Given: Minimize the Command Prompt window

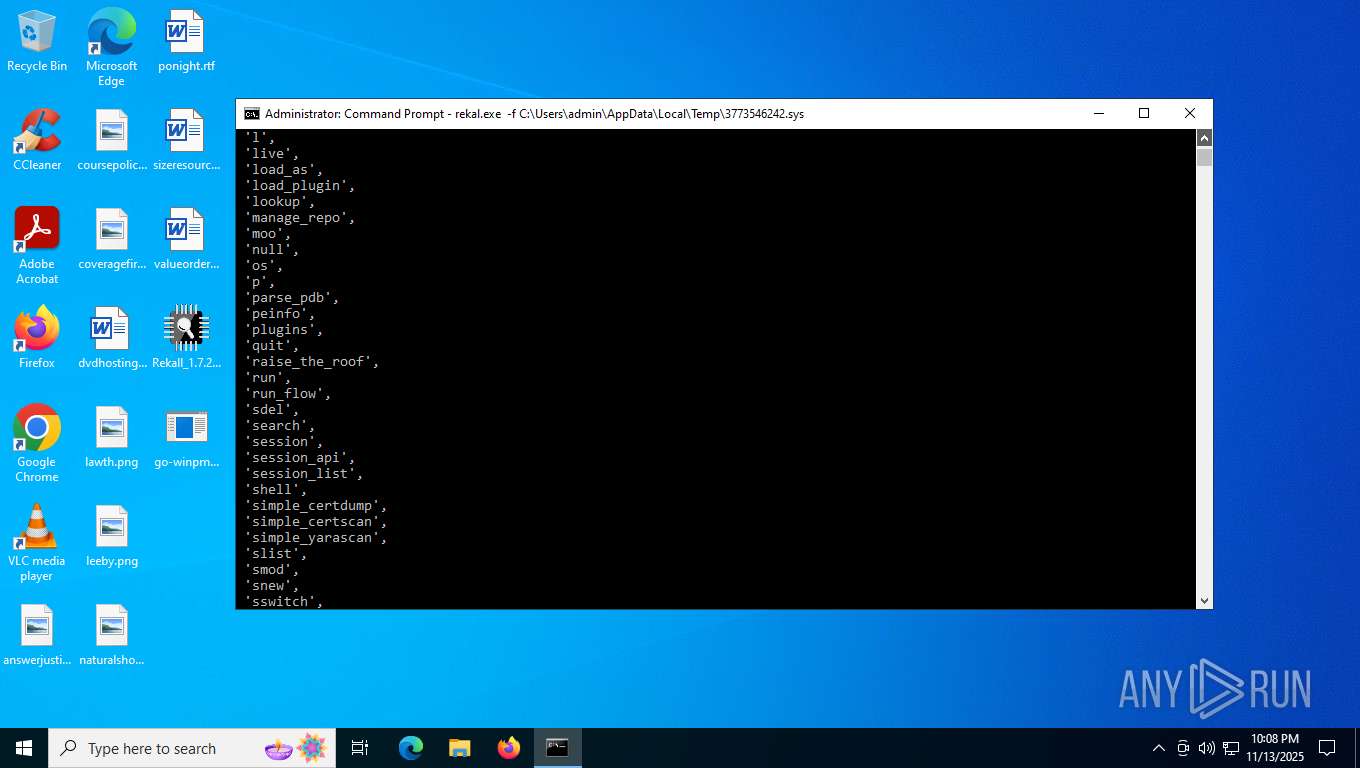Looking at the screenshot, I should [1098, 114].
